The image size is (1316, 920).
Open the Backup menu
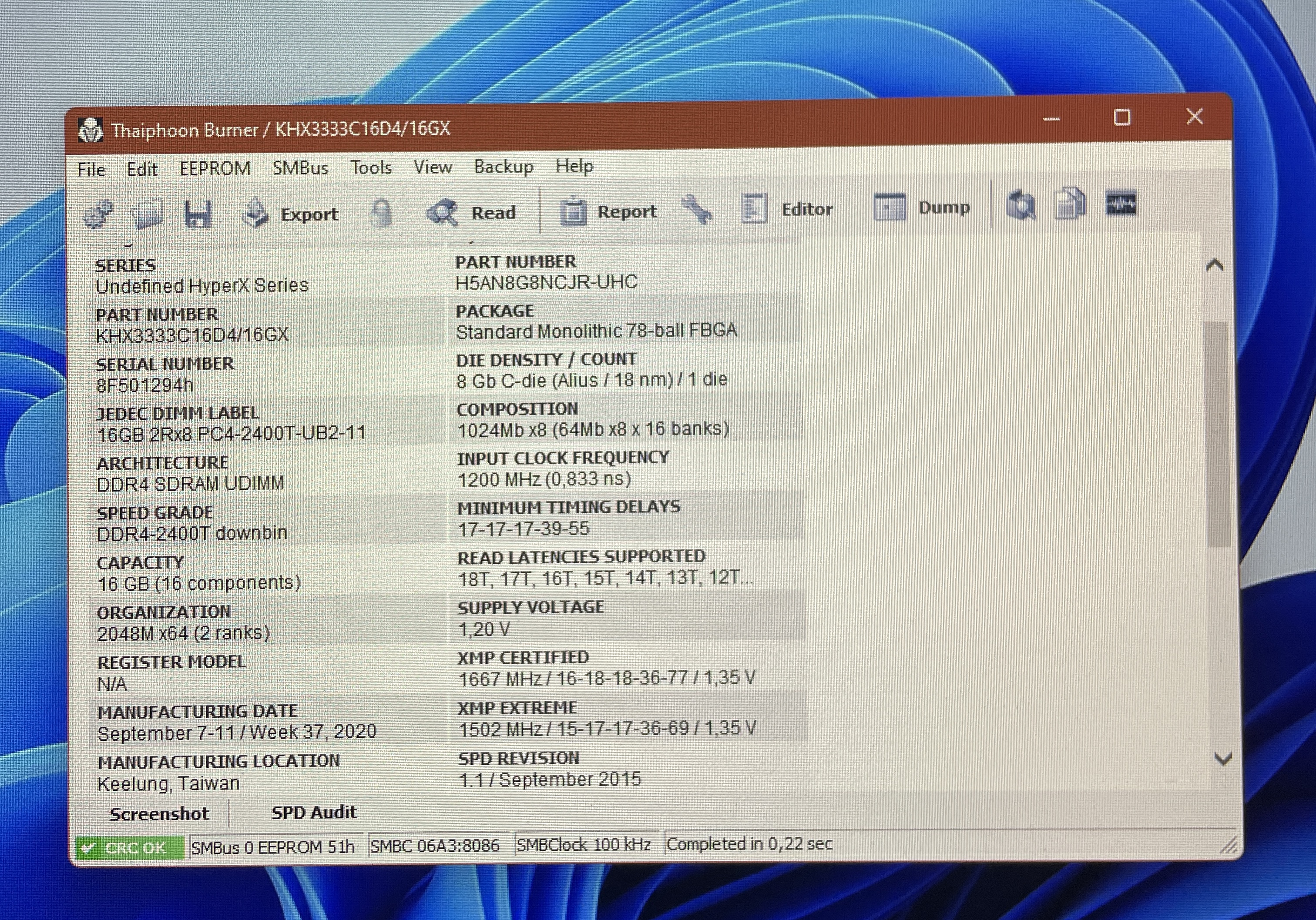point(503,167)
